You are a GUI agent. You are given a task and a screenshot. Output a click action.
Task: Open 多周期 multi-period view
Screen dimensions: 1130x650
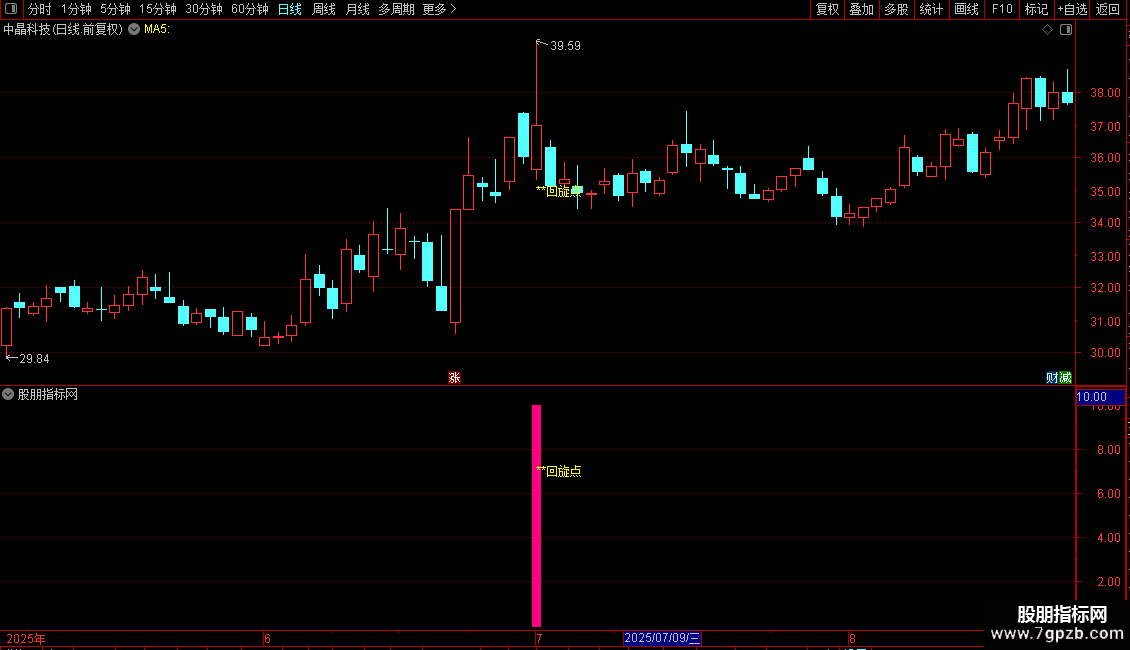396,9
